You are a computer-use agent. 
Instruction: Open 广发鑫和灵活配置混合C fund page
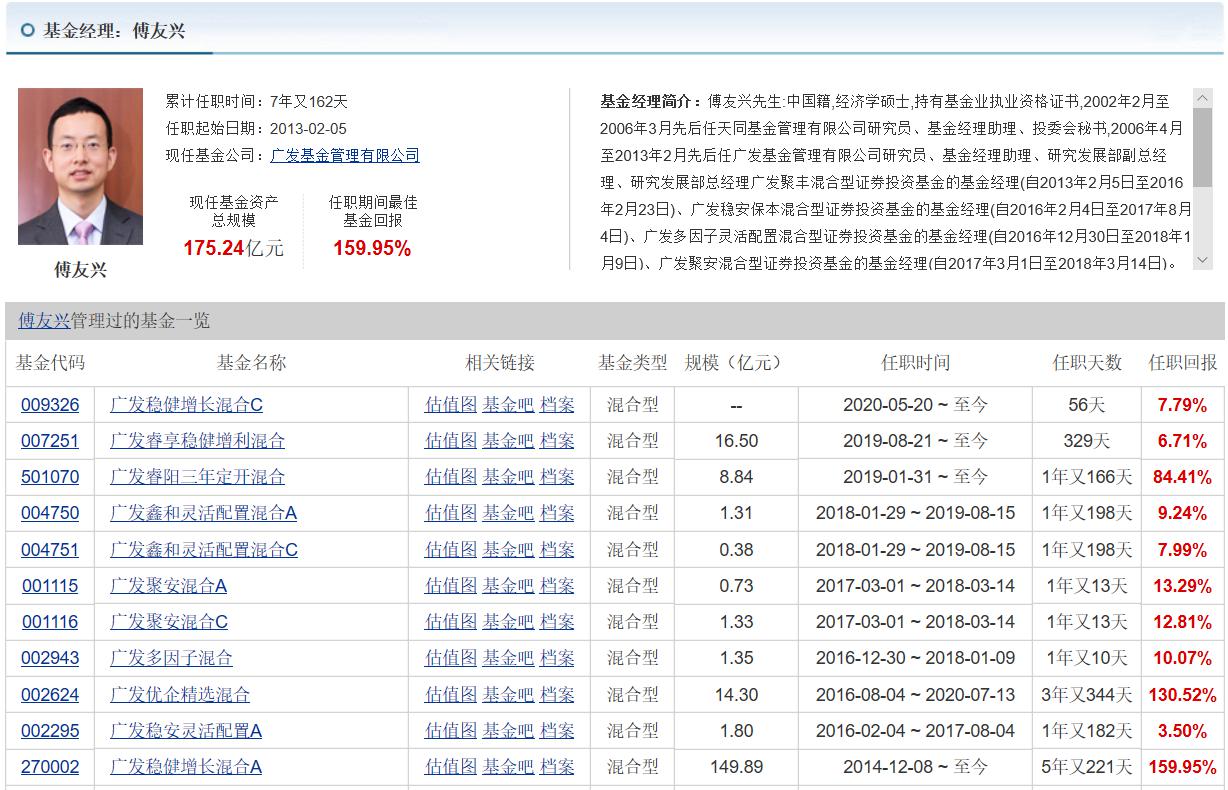204,549
